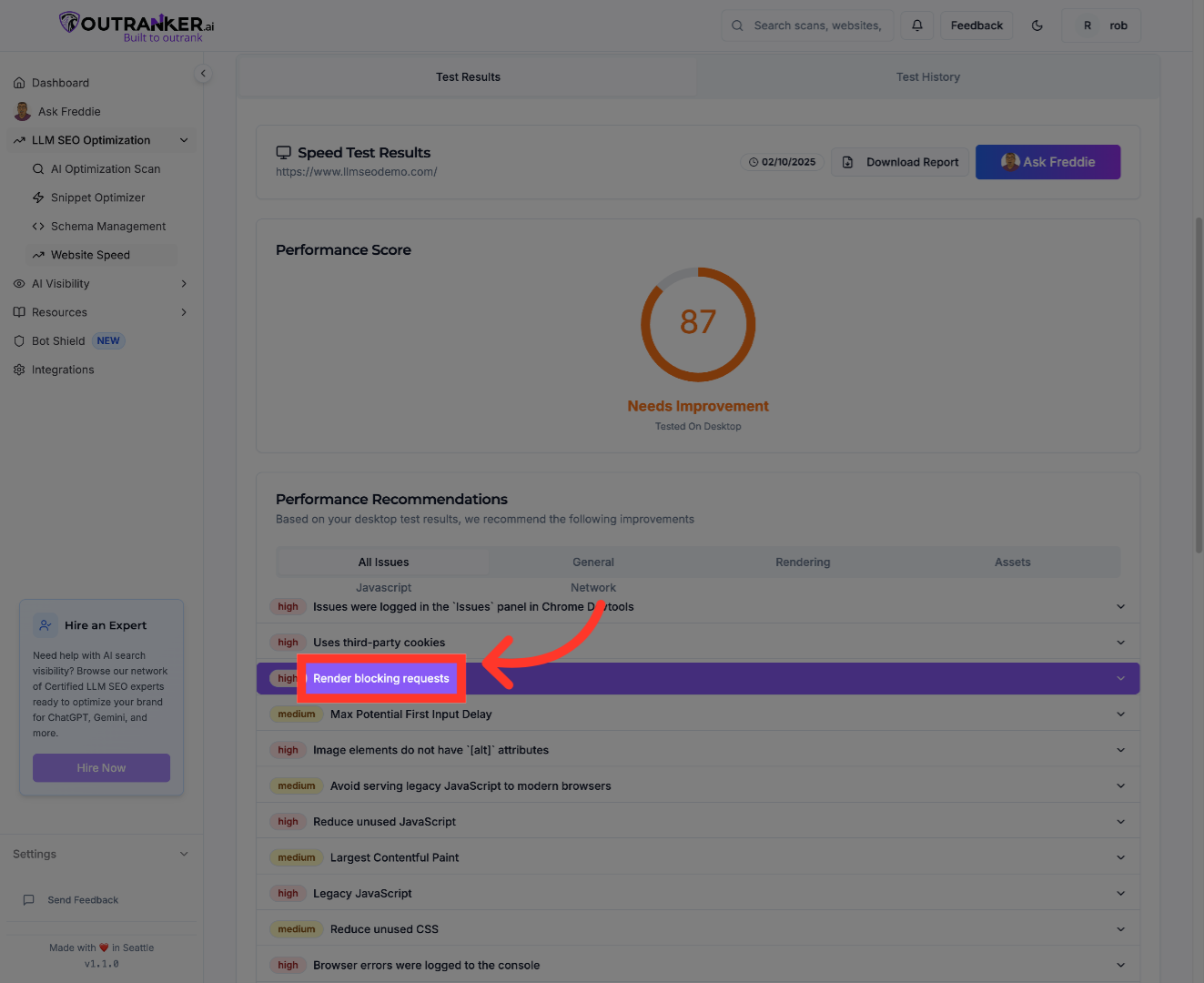Open Send Feedback in the sidebar
The width and height of the screenshot is (1204, 983).
[83, 899]
